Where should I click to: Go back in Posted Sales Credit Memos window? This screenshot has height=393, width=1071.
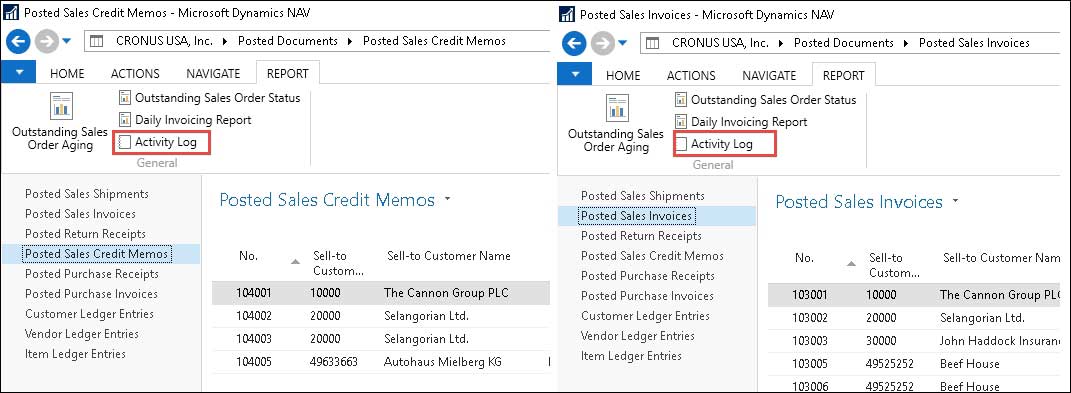pos(18,42)
